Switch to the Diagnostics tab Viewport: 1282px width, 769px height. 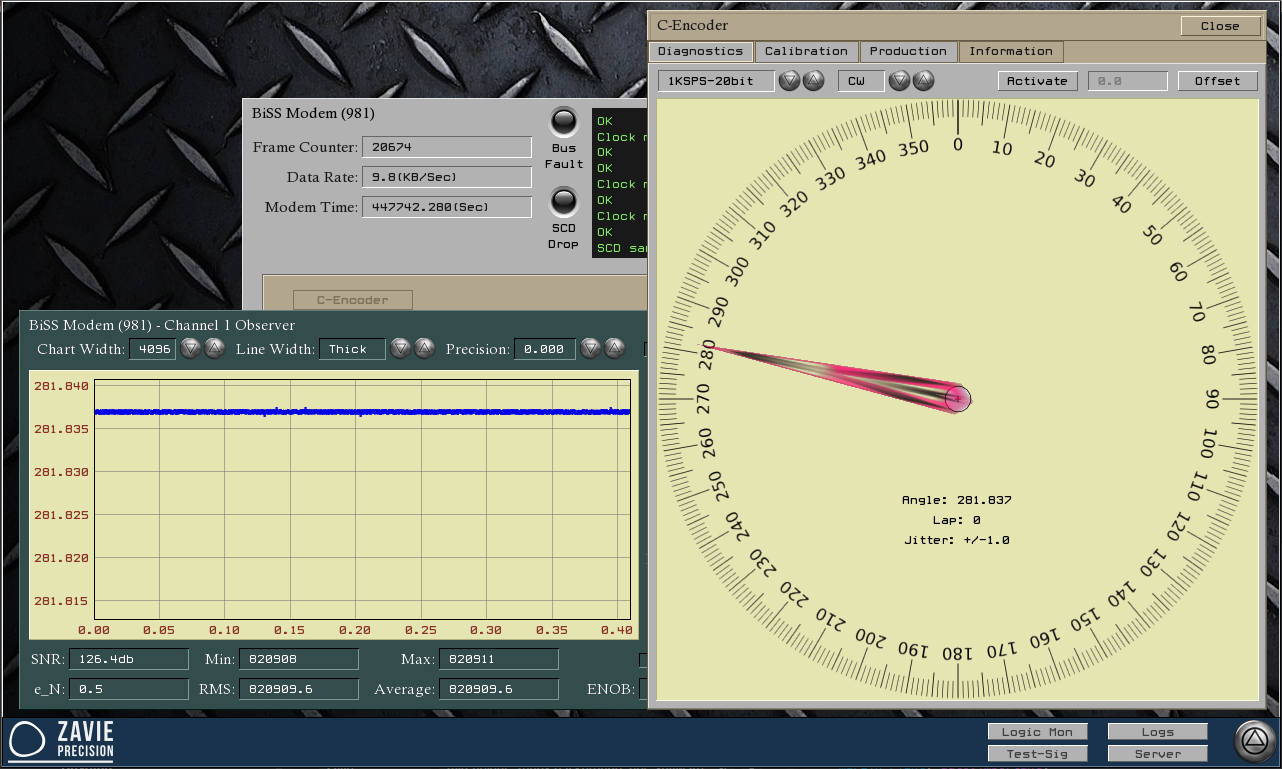click(x=700, y=51)
